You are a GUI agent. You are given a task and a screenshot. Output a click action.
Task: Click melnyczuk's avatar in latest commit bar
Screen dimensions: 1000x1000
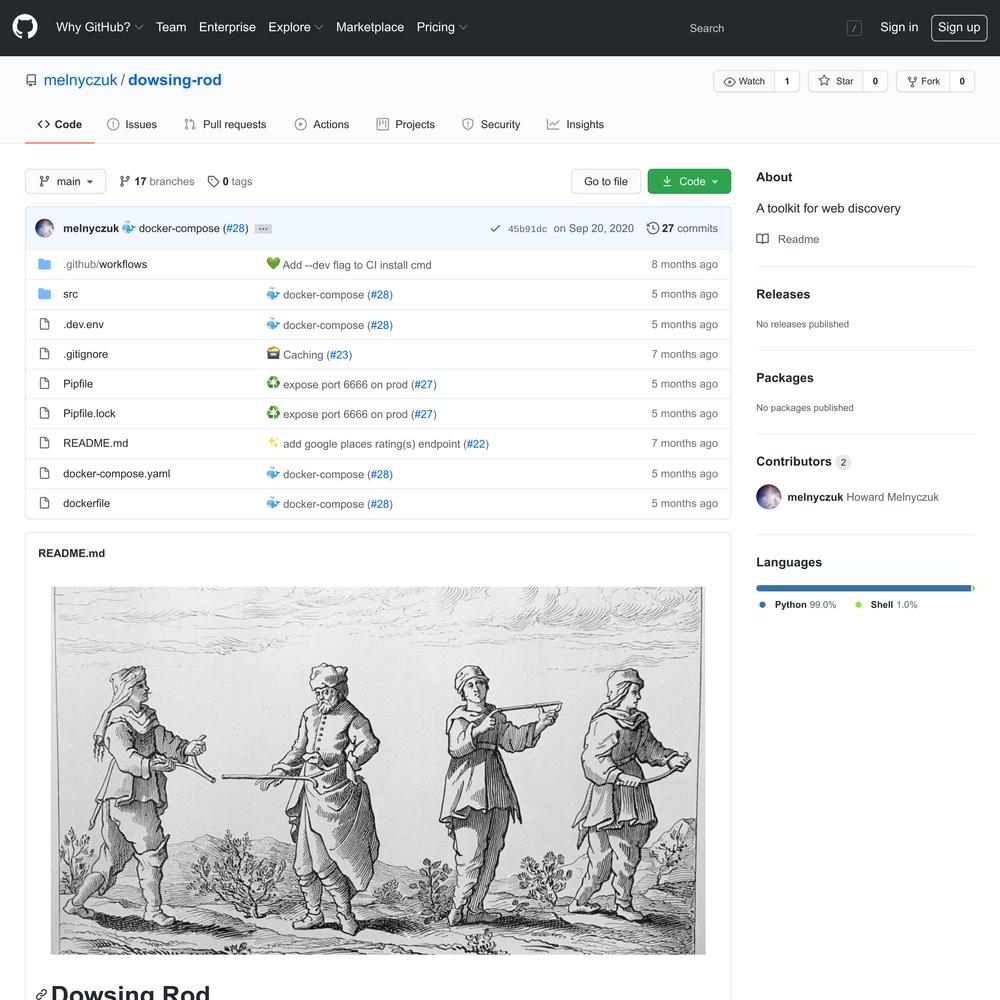pyautogui.click(x=45, y=228)
